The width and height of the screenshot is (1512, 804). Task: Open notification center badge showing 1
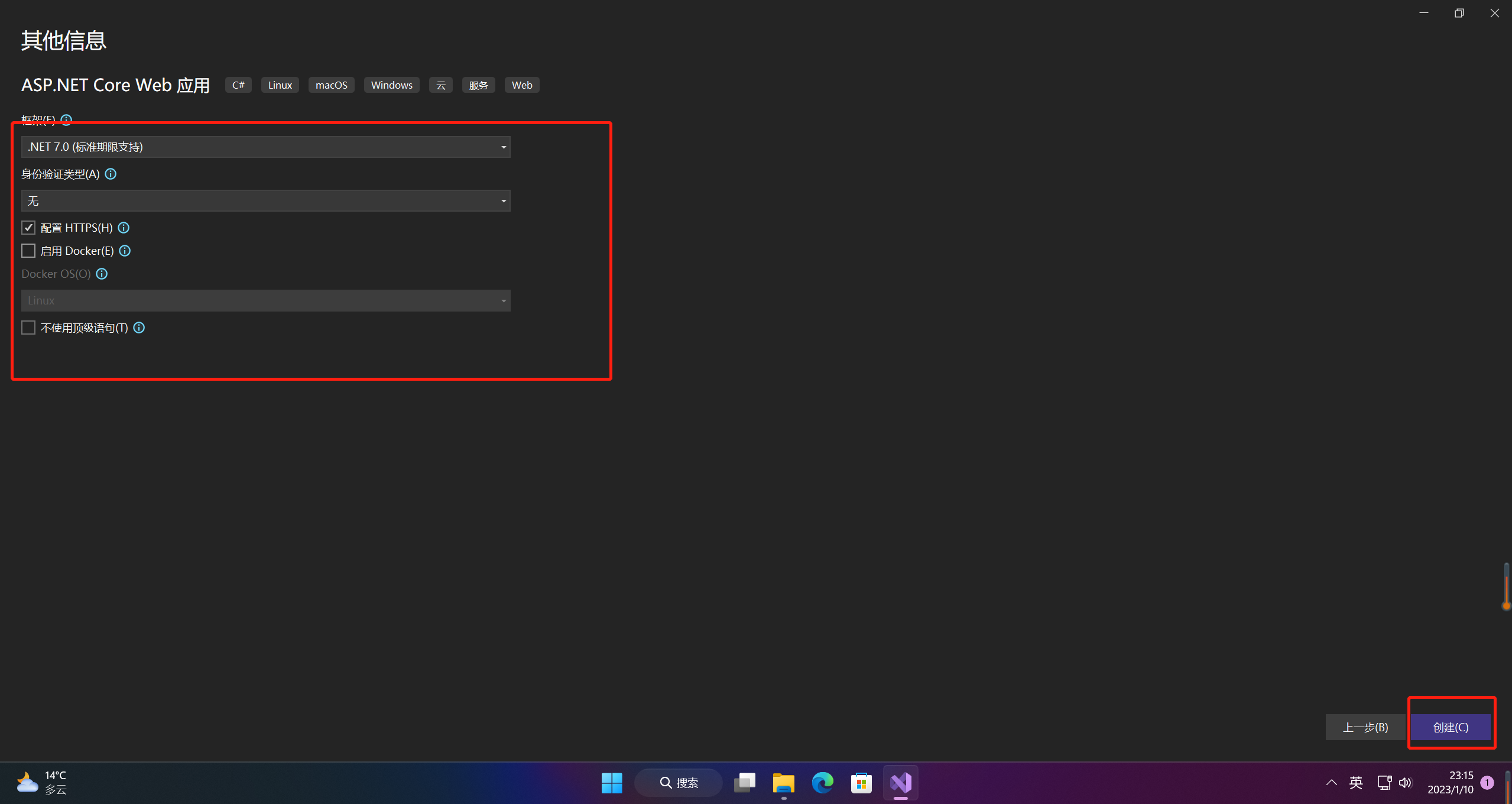(x=1487, y=783)
